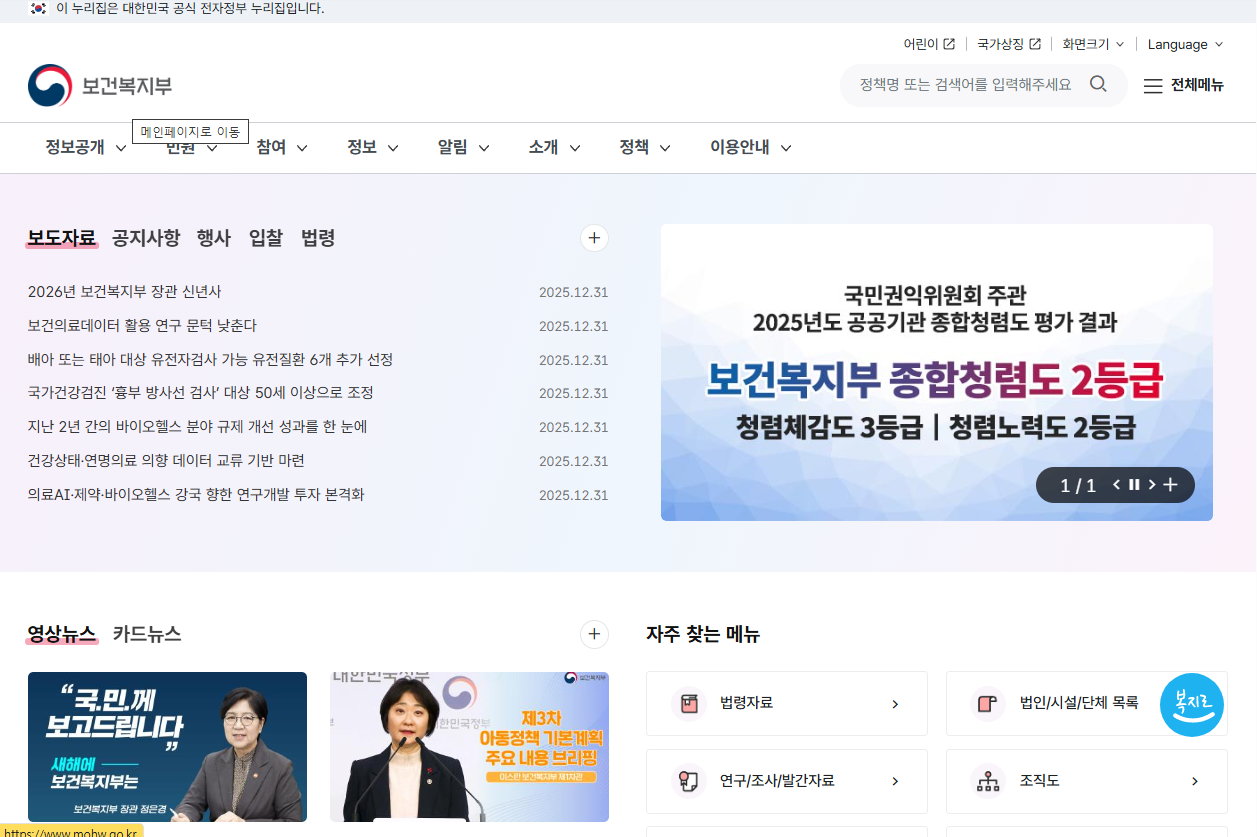The image size is (1257, 837).
Task: Expand 보도자료 list via plus icon
Action: click(x=593, y=238)
